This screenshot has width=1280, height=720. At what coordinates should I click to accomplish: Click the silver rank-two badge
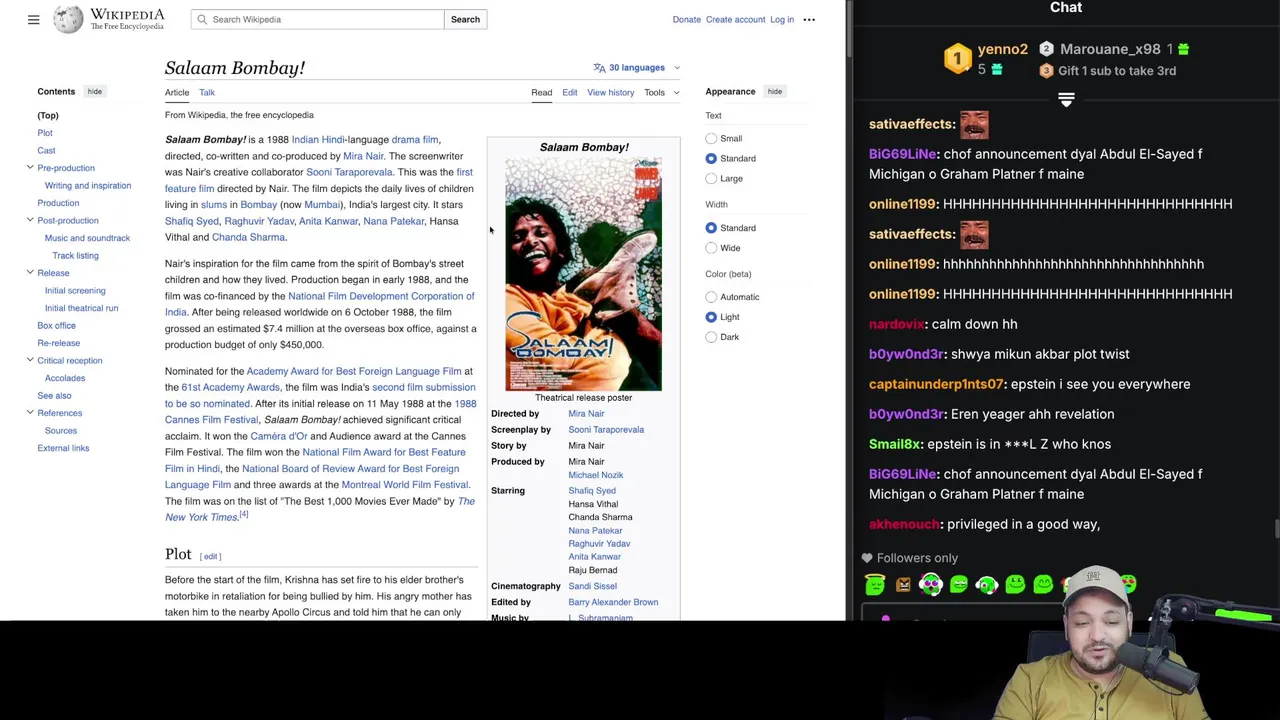(x=1046, y=49)
